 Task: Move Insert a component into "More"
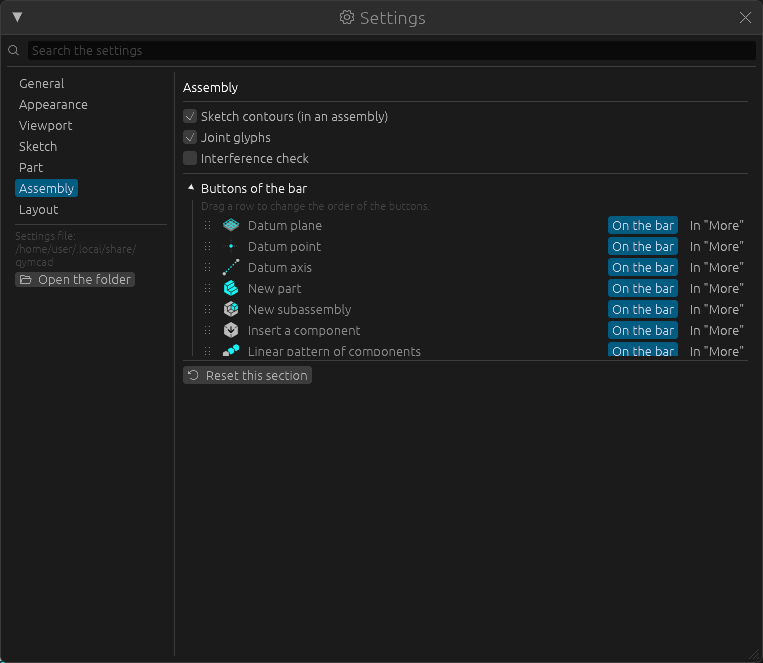pyautogui.click(x=716, y=330)
